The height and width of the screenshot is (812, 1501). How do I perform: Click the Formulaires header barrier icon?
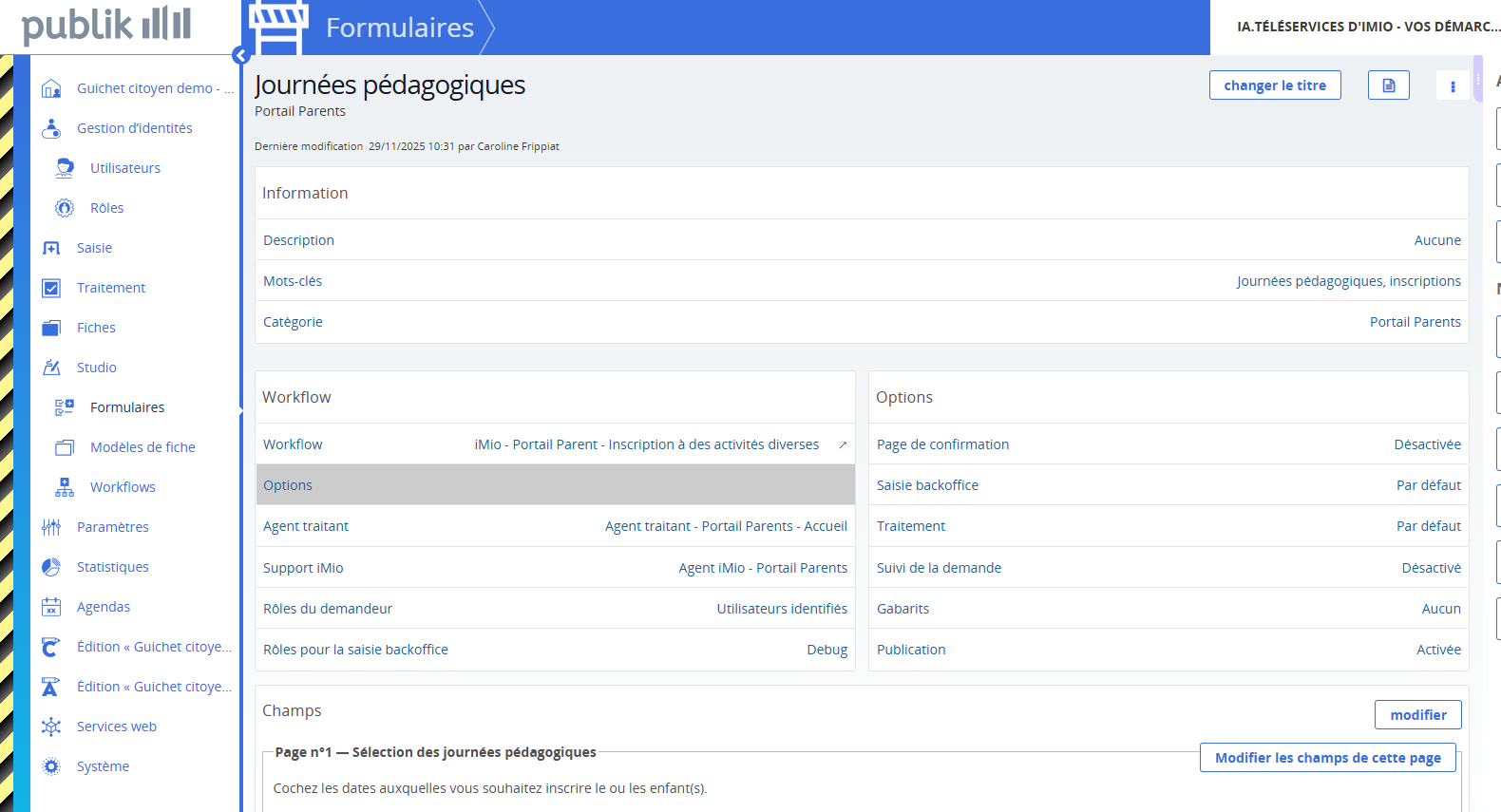[278, 27]
